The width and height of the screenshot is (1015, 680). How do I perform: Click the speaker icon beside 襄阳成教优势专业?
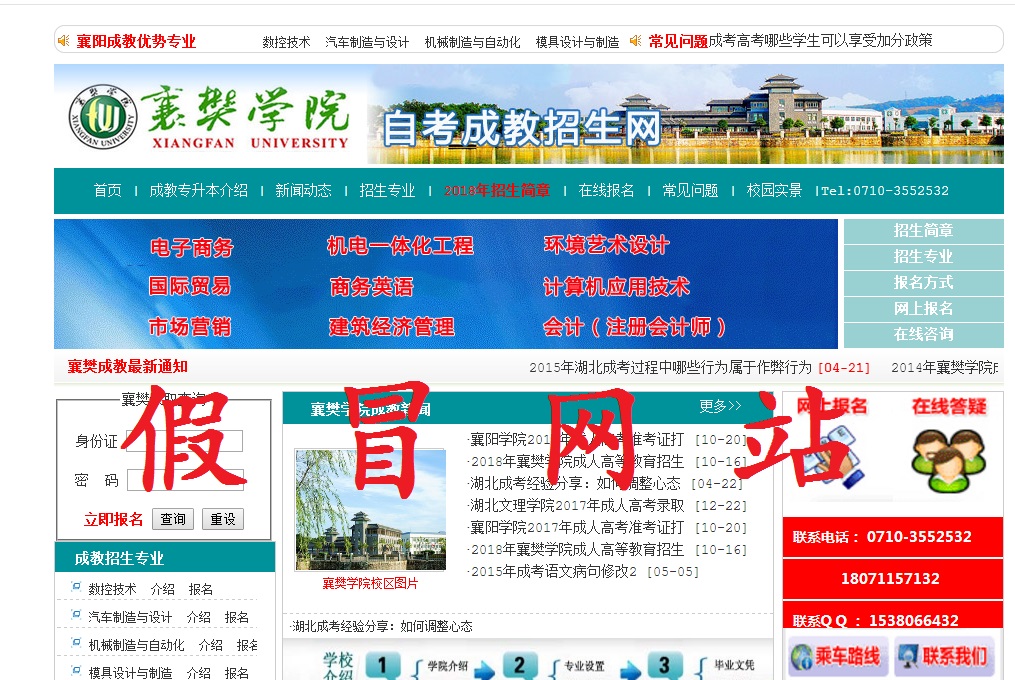63,41
